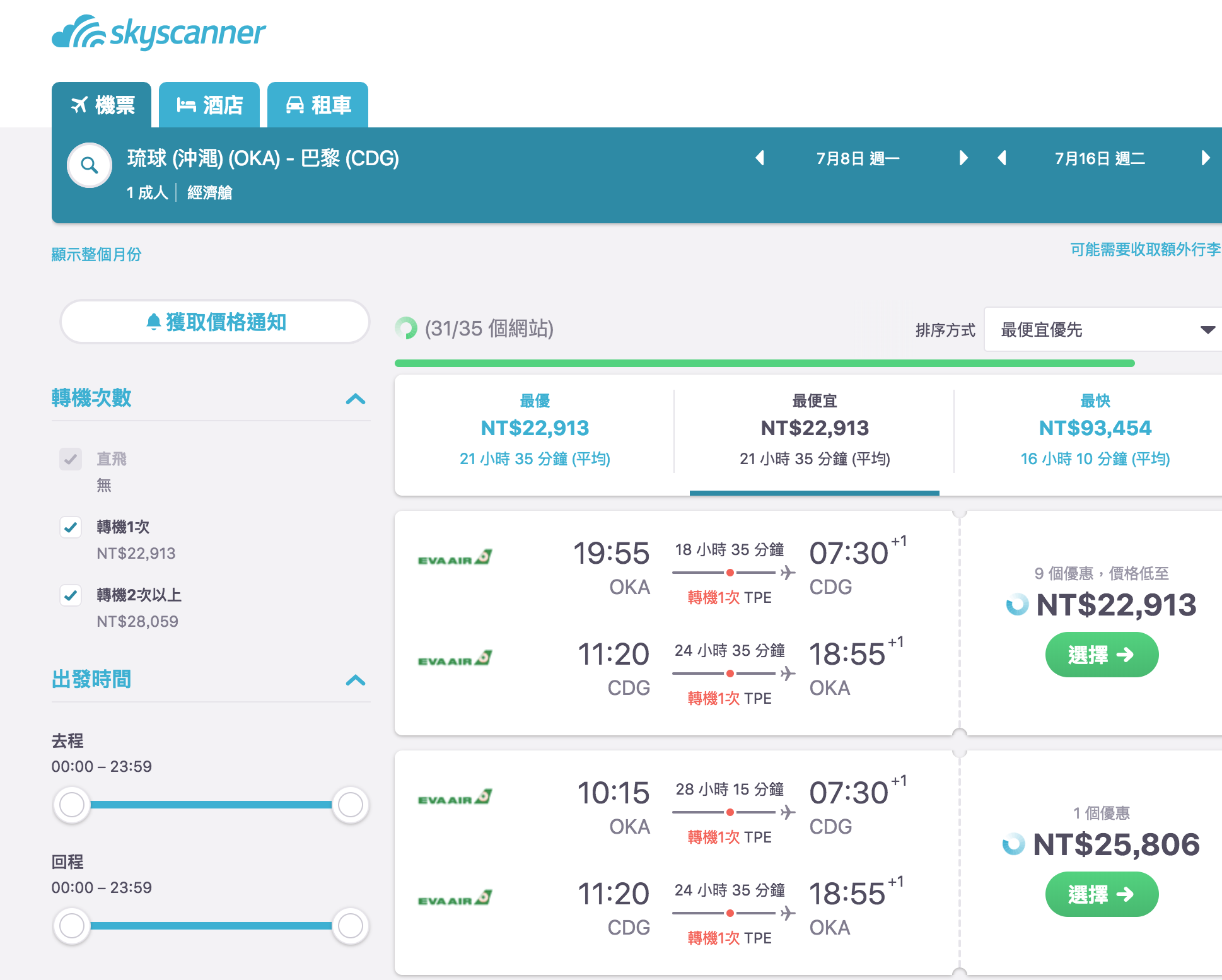Switch to the 機票 flights tab

point(102,105)
